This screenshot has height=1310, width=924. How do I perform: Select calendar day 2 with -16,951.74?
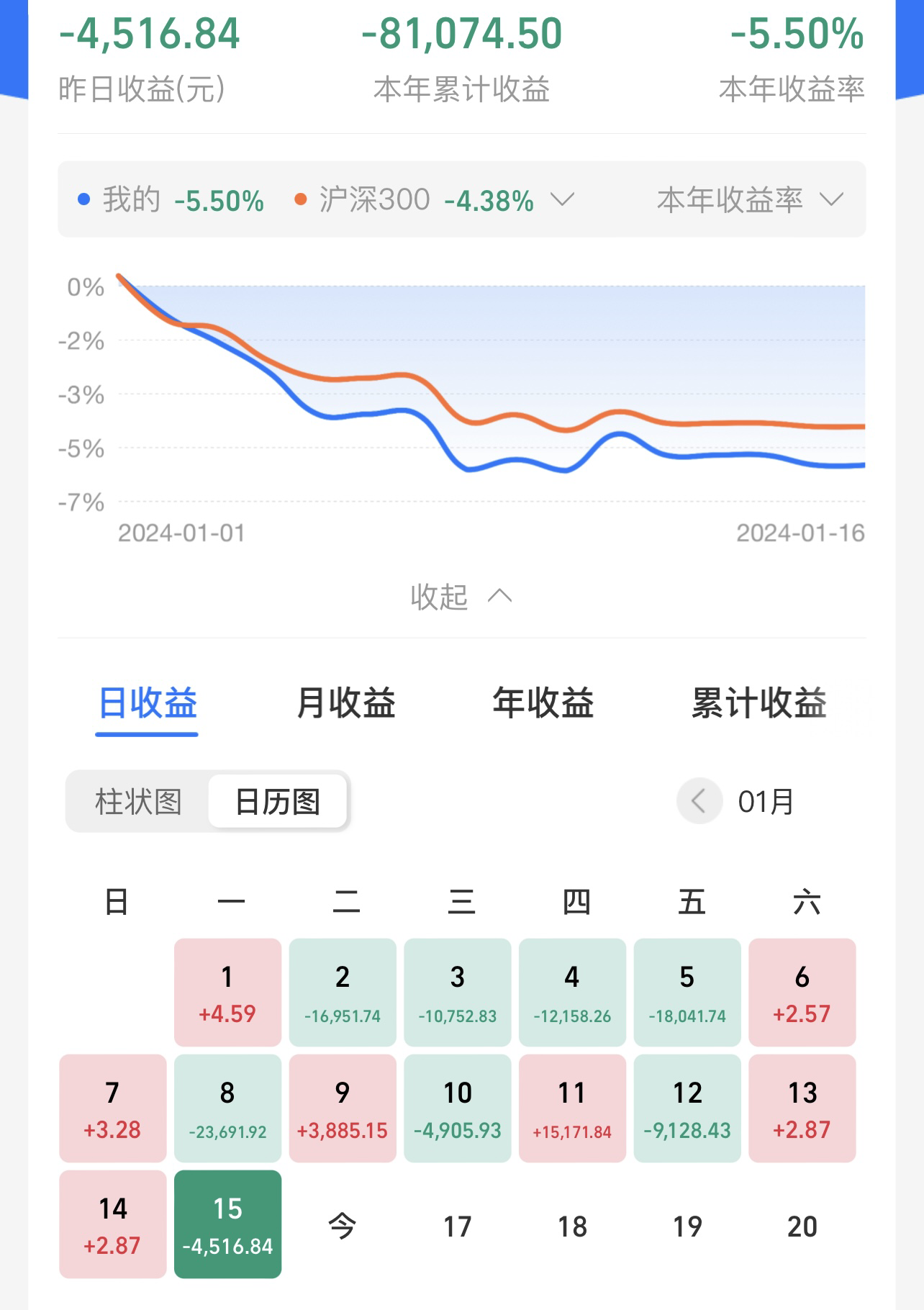pos(343,993)
